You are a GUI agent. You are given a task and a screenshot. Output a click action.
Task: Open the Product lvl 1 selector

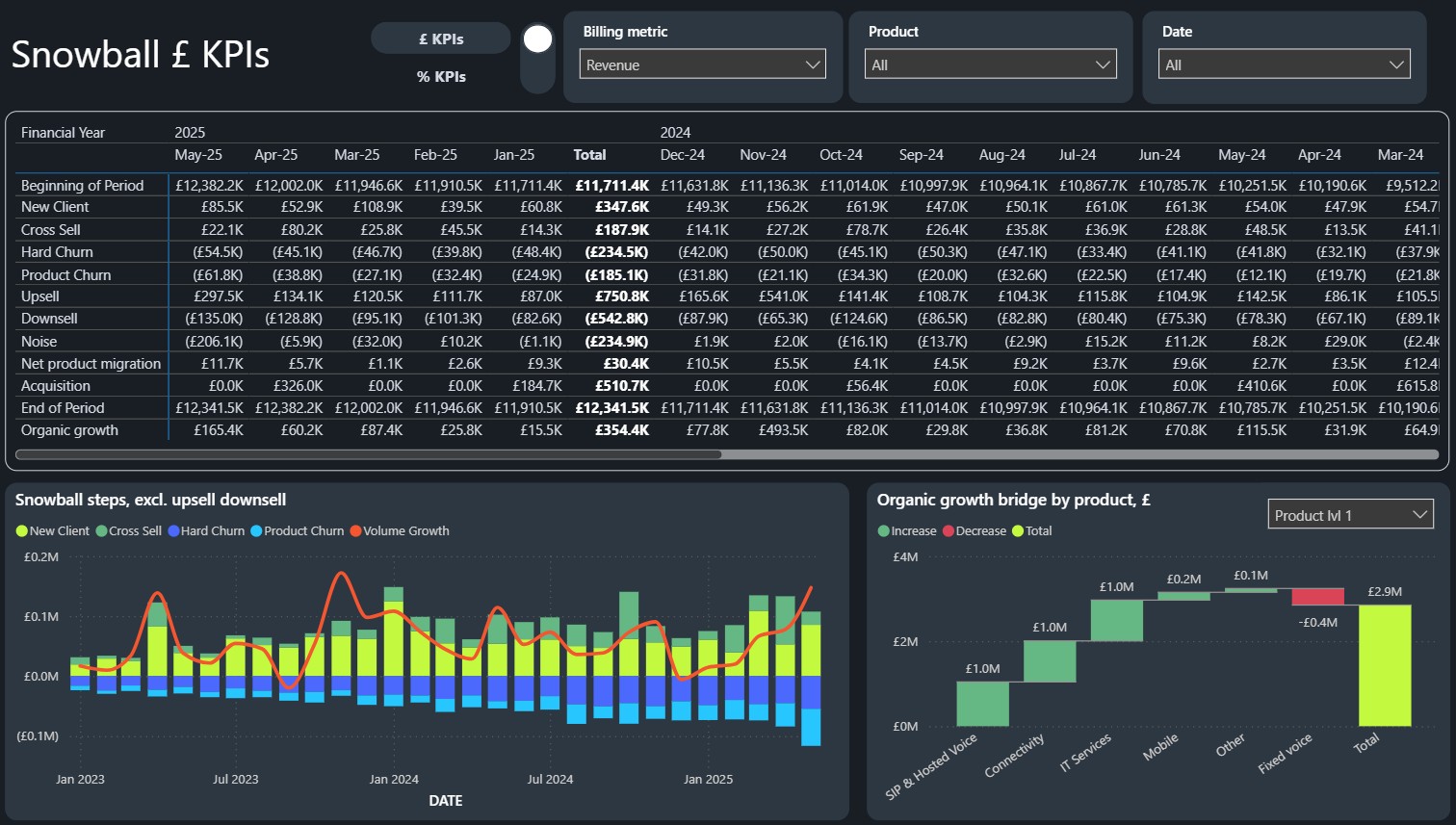1351,515
